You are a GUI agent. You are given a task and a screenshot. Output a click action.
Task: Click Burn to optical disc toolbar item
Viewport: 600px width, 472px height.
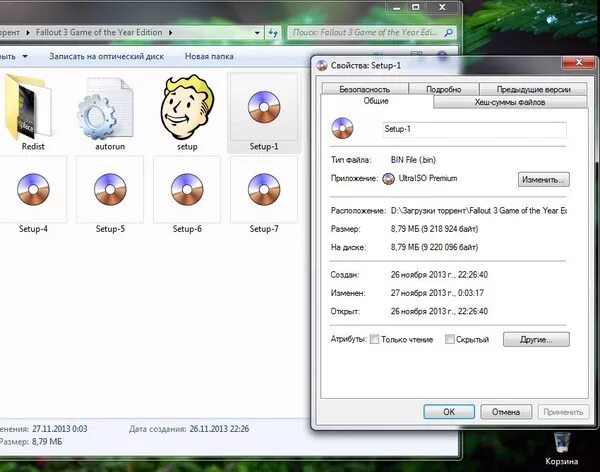[x=106, y=56]
